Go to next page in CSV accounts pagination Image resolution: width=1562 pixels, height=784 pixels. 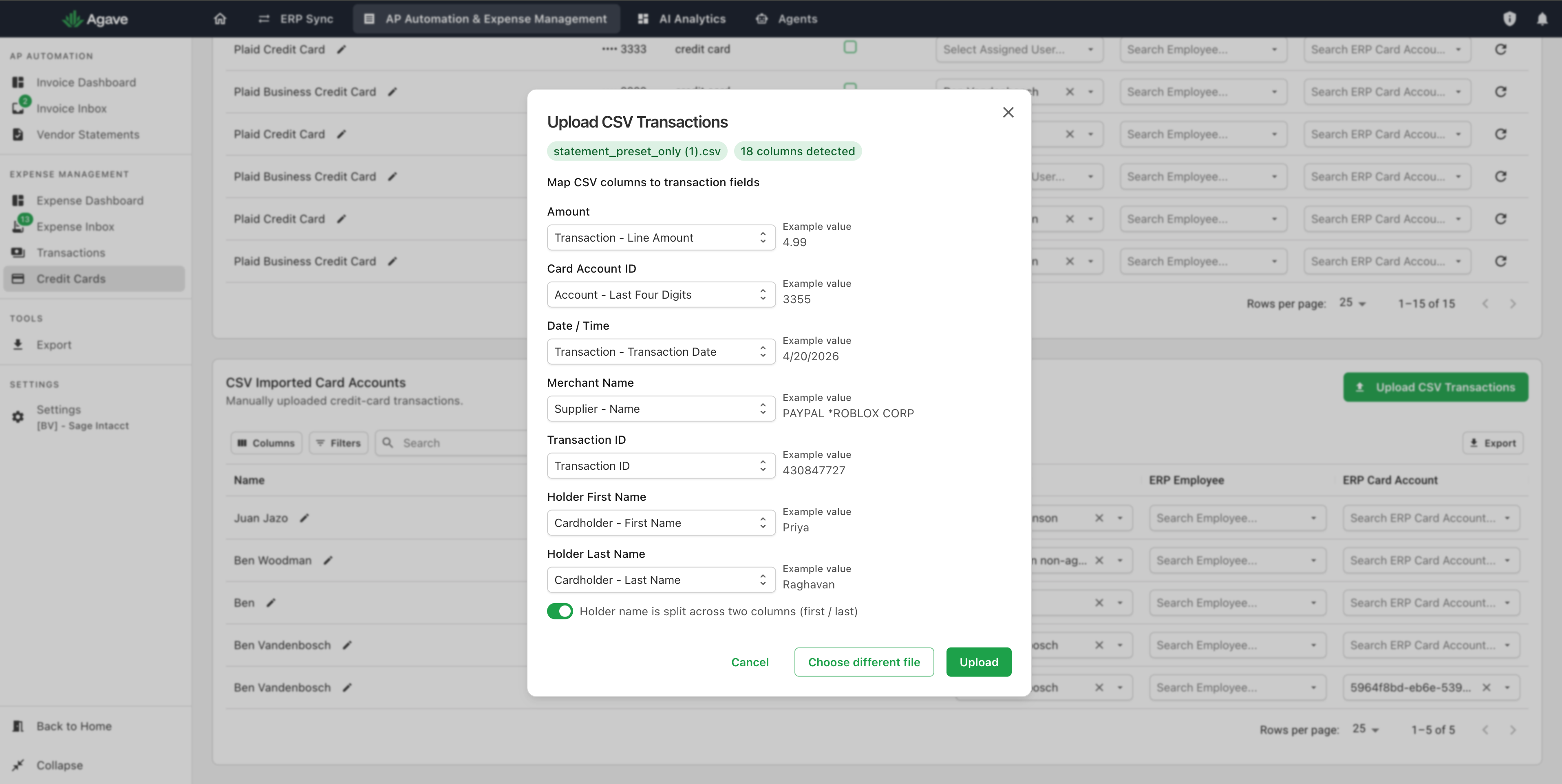pyautogui.click(x=1513, y=730)
